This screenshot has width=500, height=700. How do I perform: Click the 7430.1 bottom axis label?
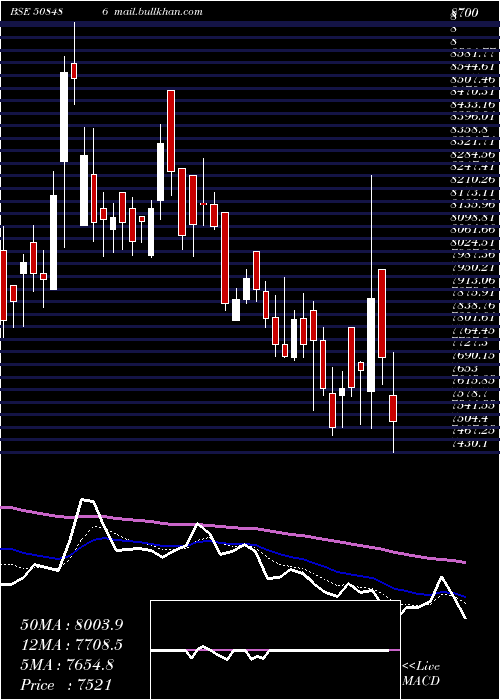pyautogui.click(x=469, y=443)
